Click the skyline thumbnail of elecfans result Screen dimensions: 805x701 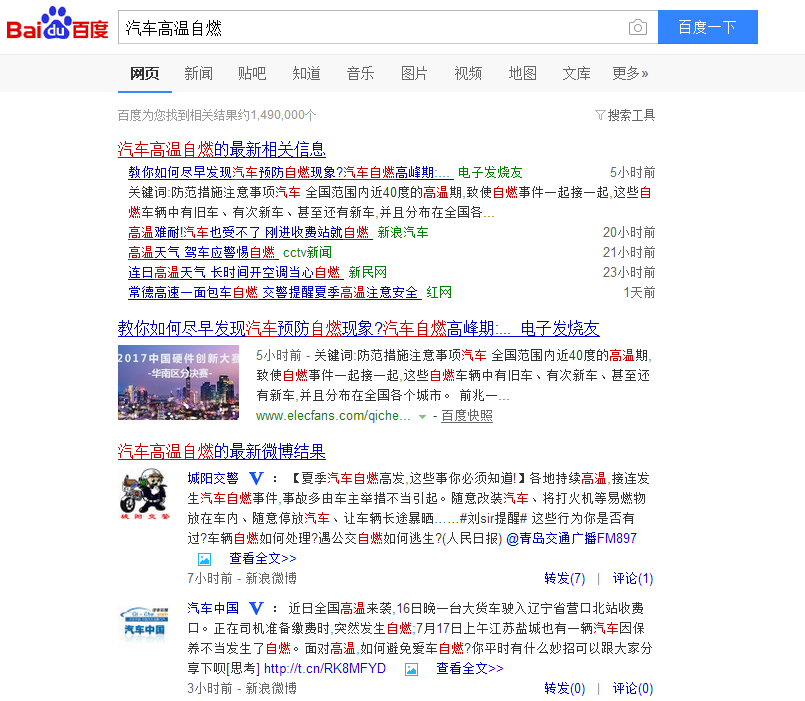(x=178, y=383)
